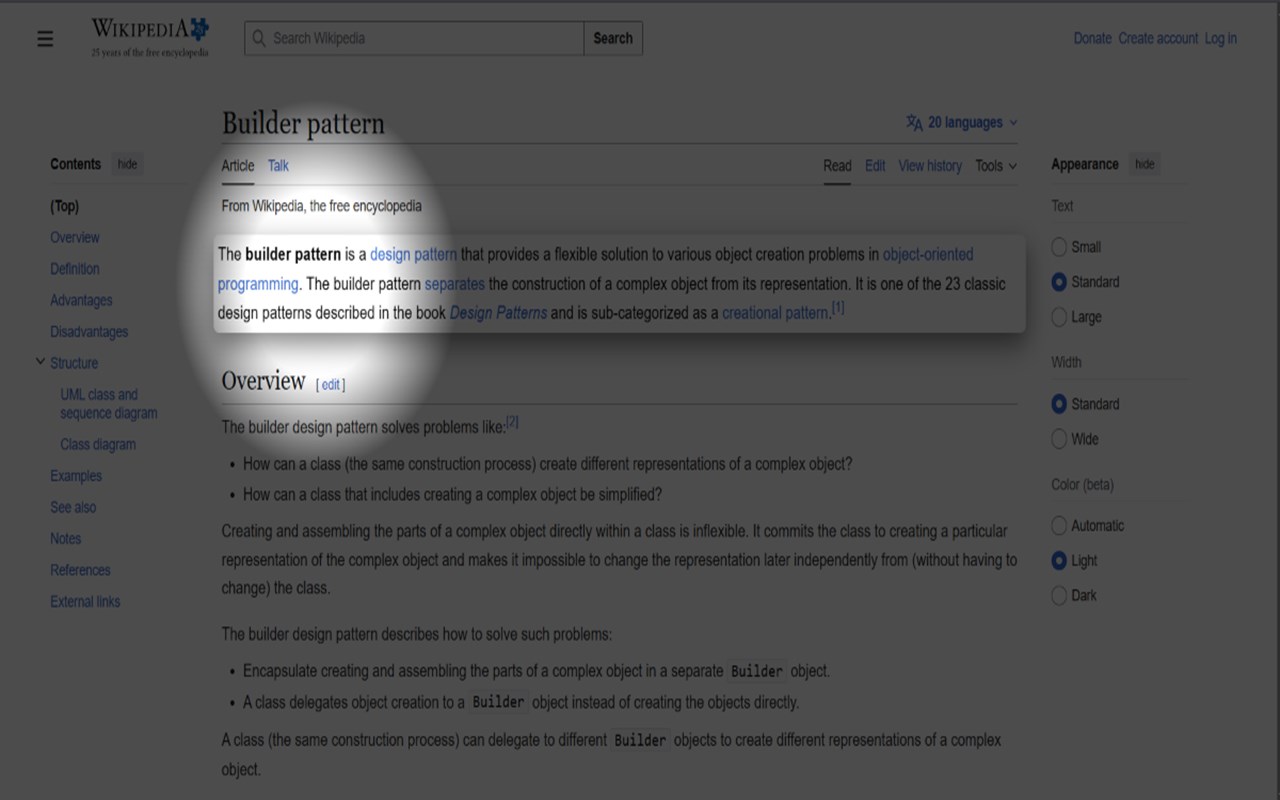This screenshot has width=1280, height=800.
Task: Click the magnifier icon in search box
Action: [x=260, y=39]
